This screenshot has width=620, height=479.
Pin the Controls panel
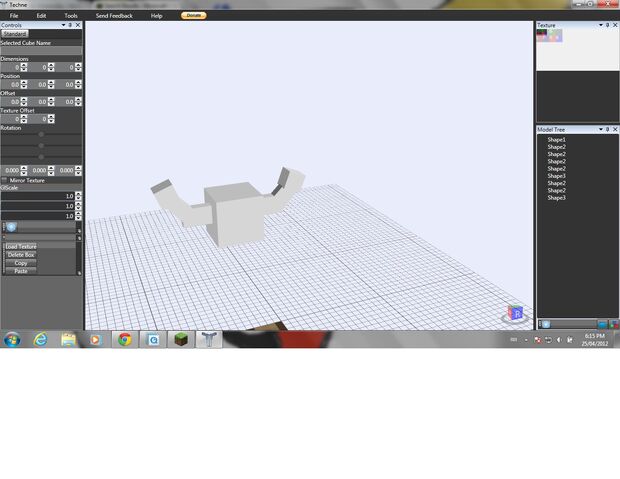click(x=70, y=25)
